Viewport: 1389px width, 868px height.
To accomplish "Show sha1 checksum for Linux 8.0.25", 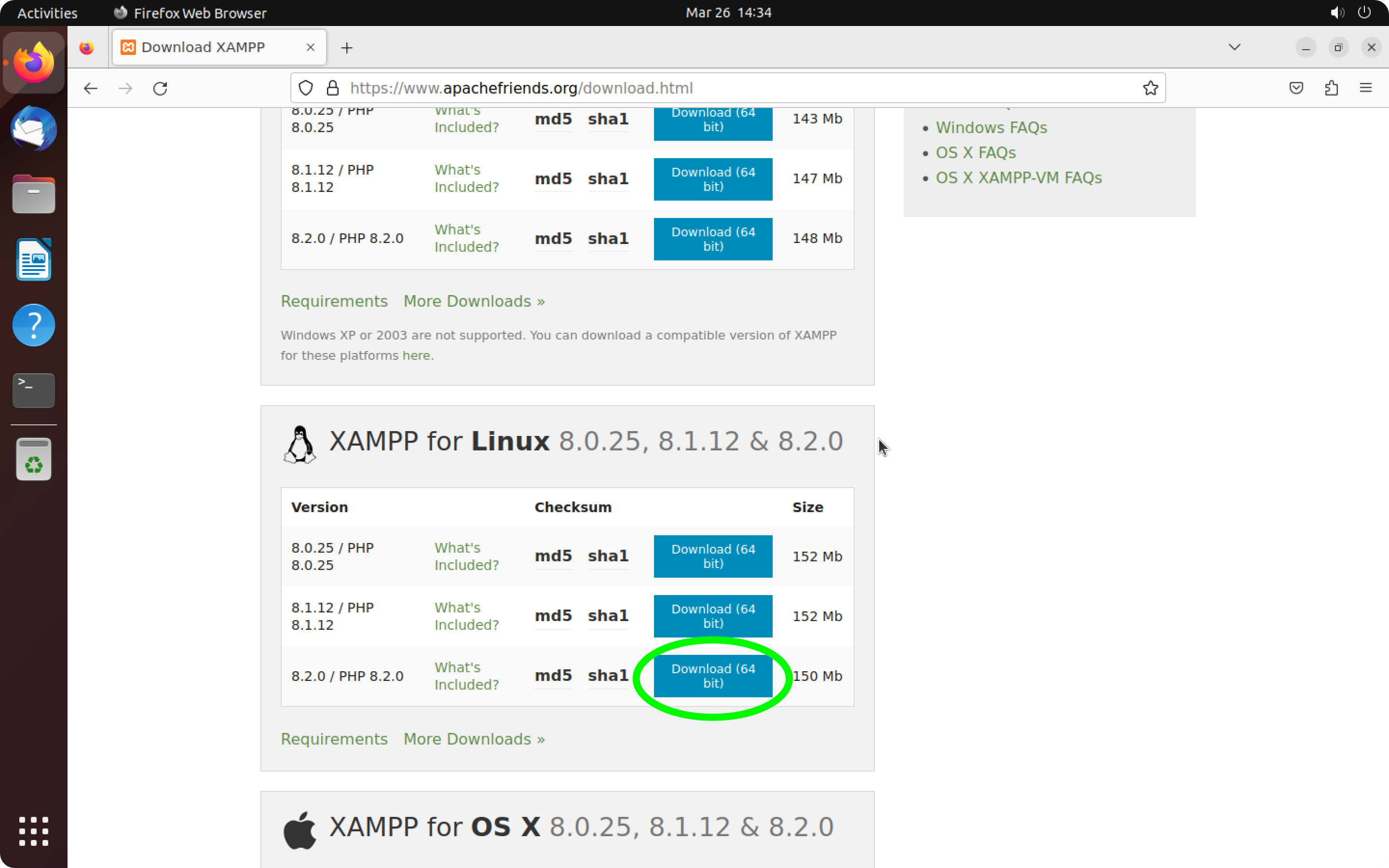I will 608,556.
